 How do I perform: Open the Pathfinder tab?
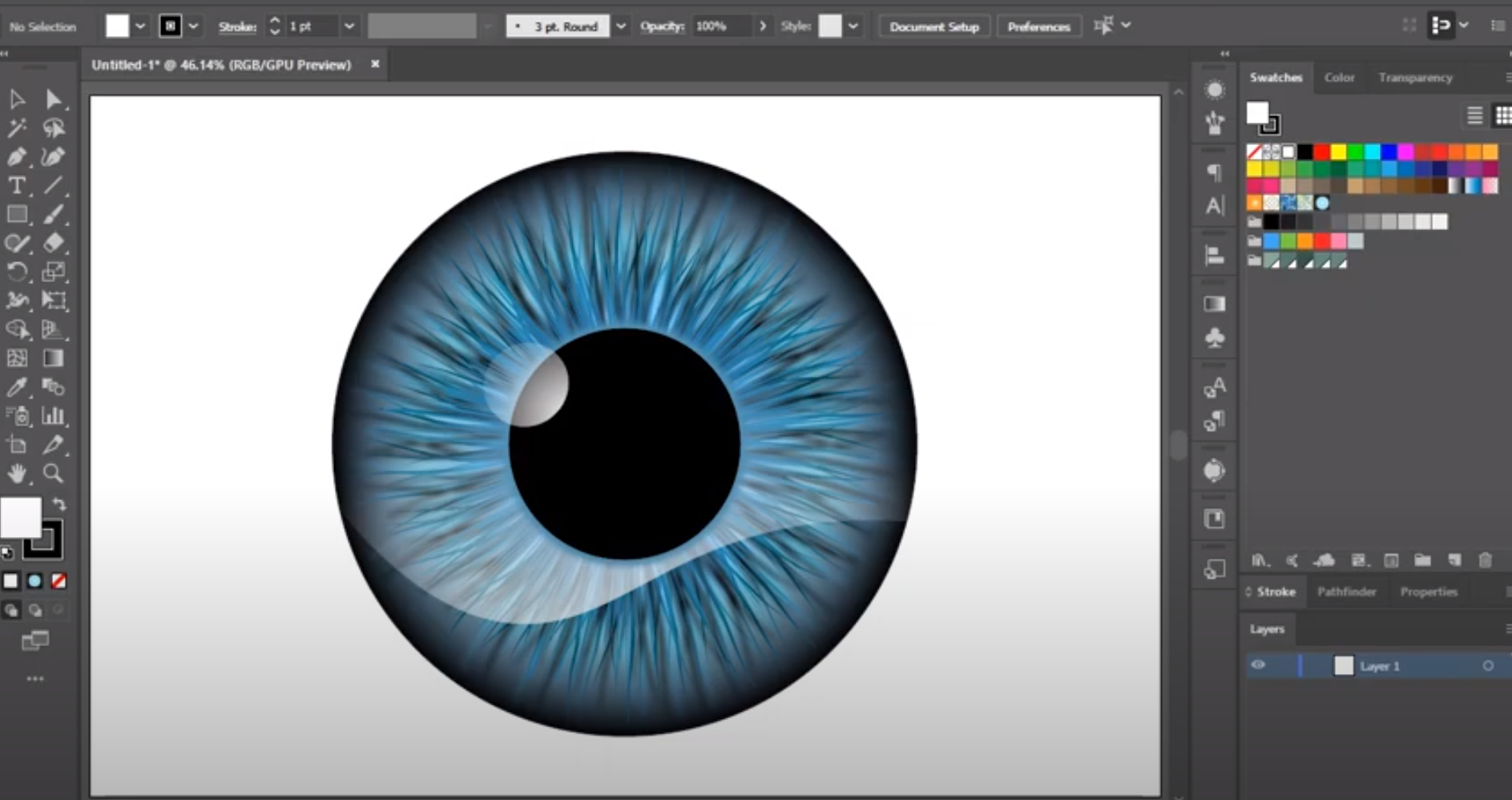[1347, 592]
